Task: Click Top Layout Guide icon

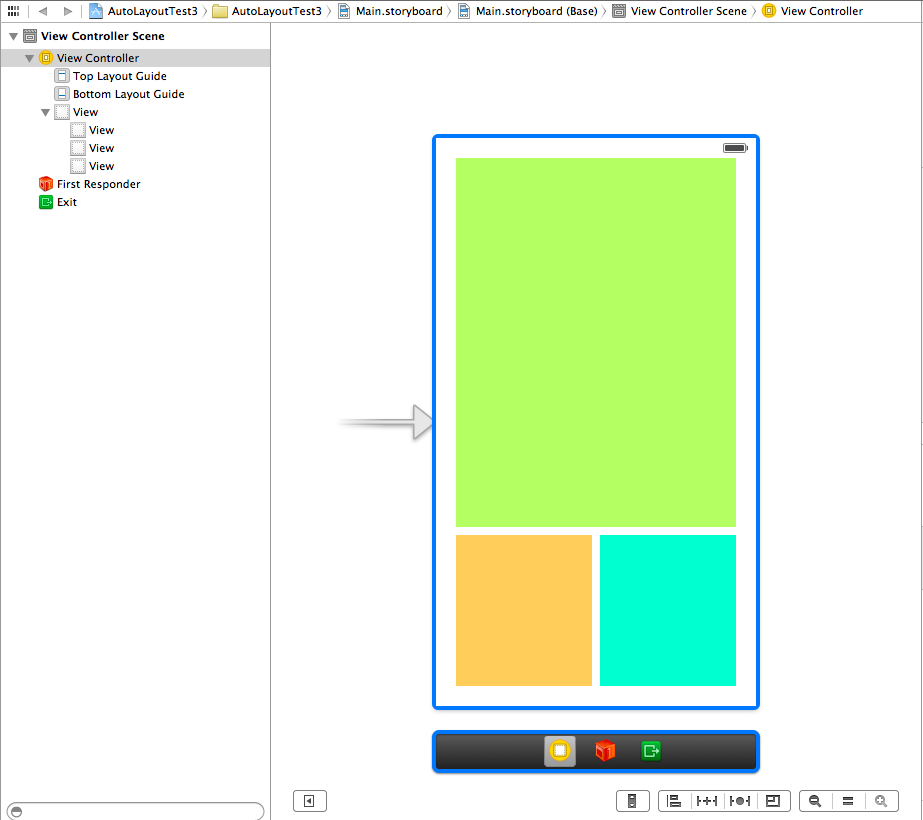Action: coord(62,76)
